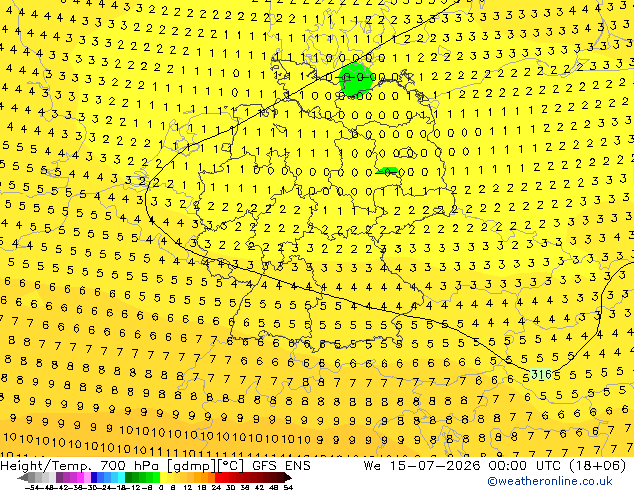Click the small green patch in map center
The height and width of the screenshot is (490, 634).
pyautogui.click(x=388, y=171)
